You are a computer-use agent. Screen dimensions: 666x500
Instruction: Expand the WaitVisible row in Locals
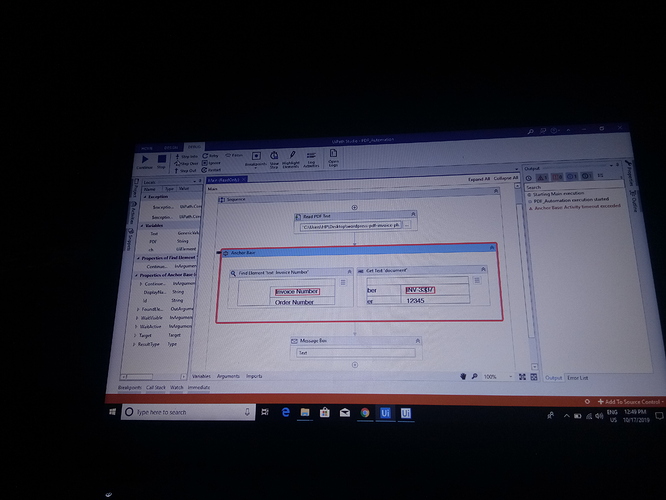[137, 318]
